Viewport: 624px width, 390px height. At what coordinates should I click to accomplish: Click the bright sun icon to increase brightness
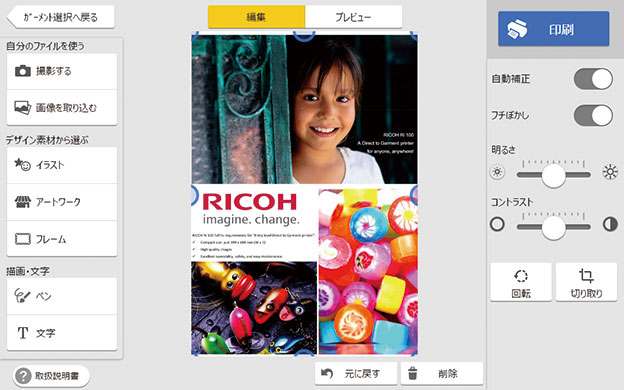coord(610,172)
